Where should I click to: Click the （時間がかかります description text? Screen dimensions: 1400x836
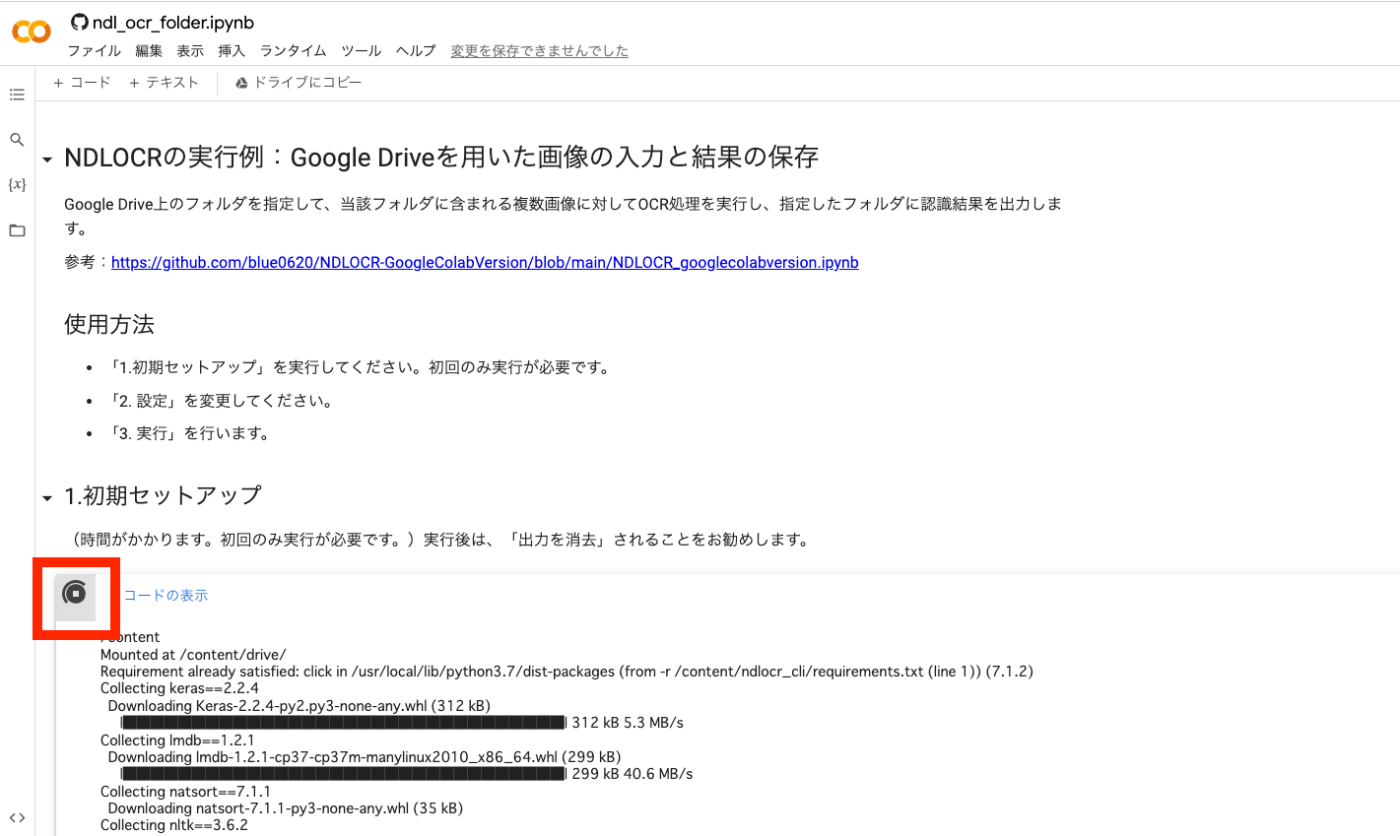tap(439, 539)
